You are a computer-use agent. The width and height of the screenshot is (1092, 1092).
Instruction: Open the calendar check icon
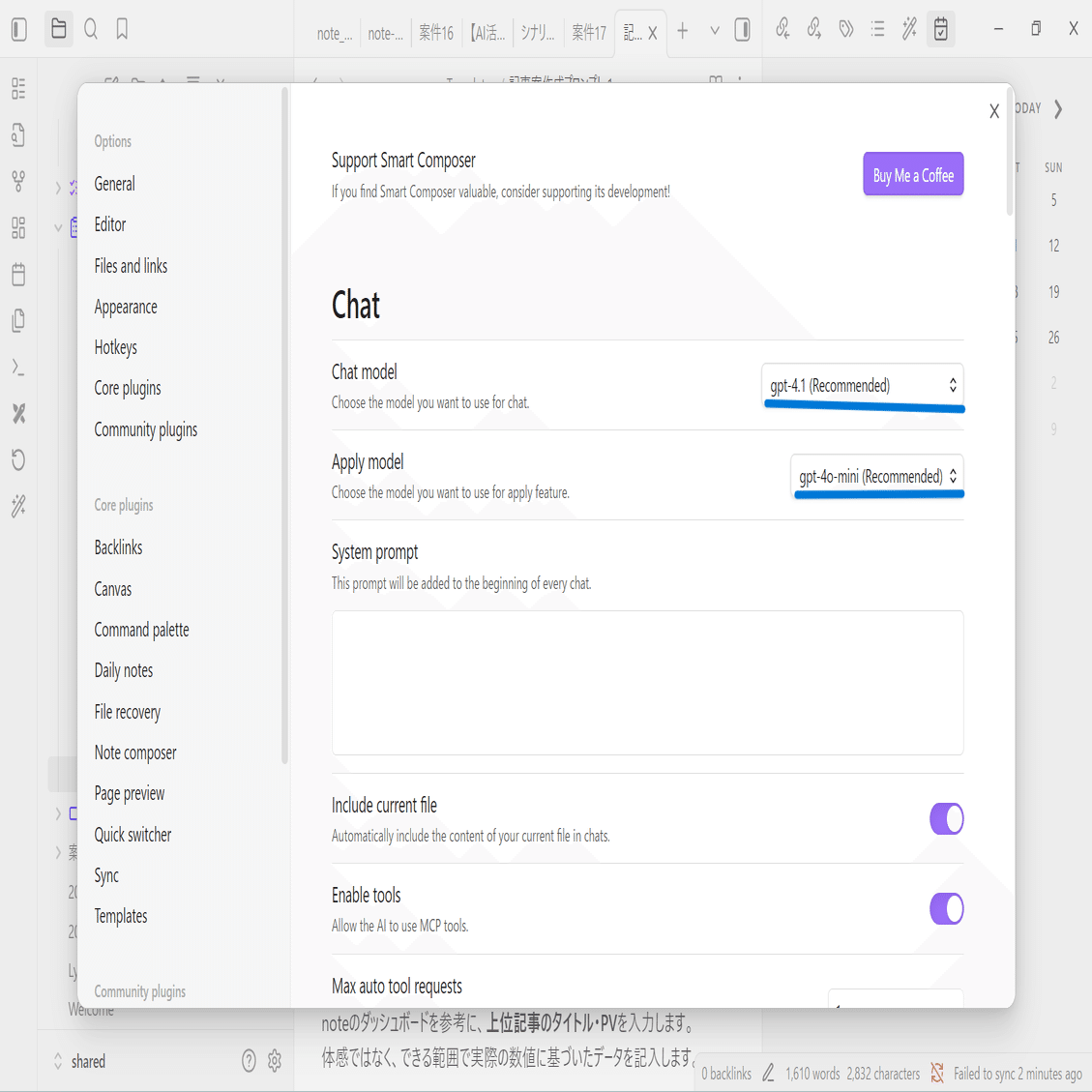click(940, 29)
